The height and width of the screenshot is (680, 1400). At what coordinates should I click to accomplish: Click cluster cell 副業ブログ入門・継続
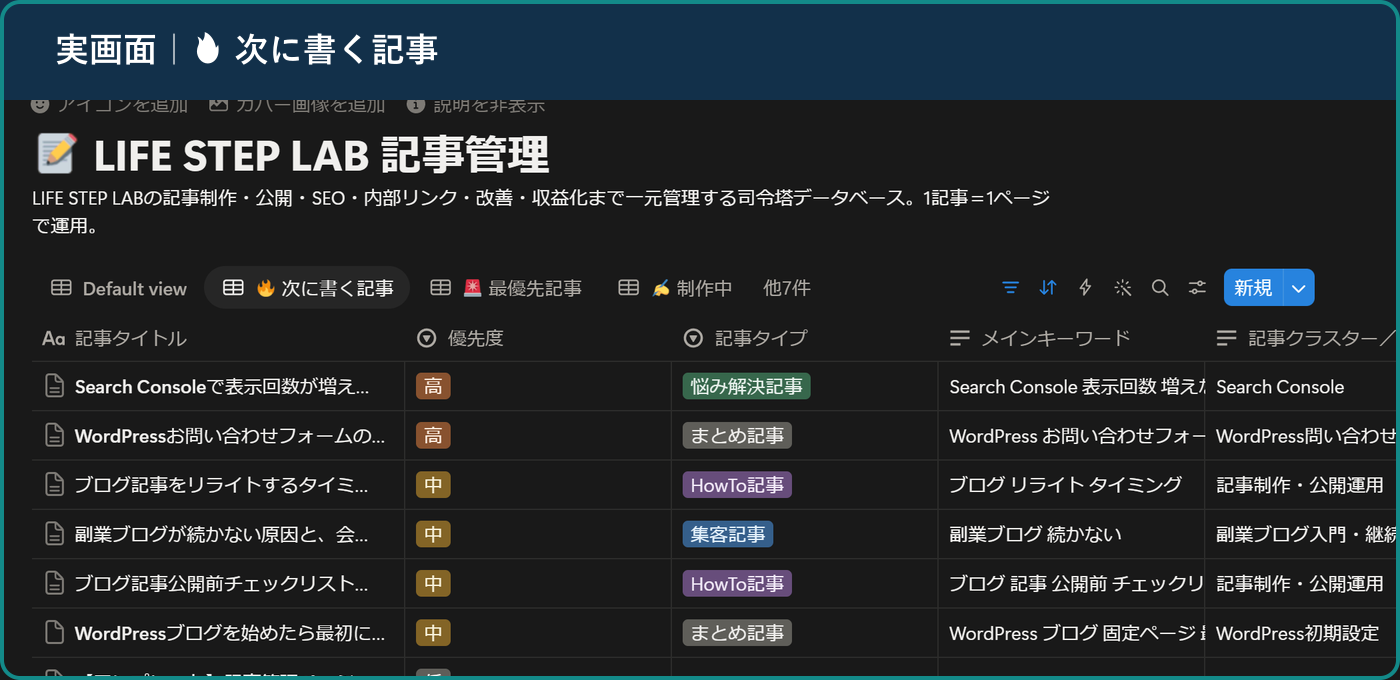point(1306,535)
